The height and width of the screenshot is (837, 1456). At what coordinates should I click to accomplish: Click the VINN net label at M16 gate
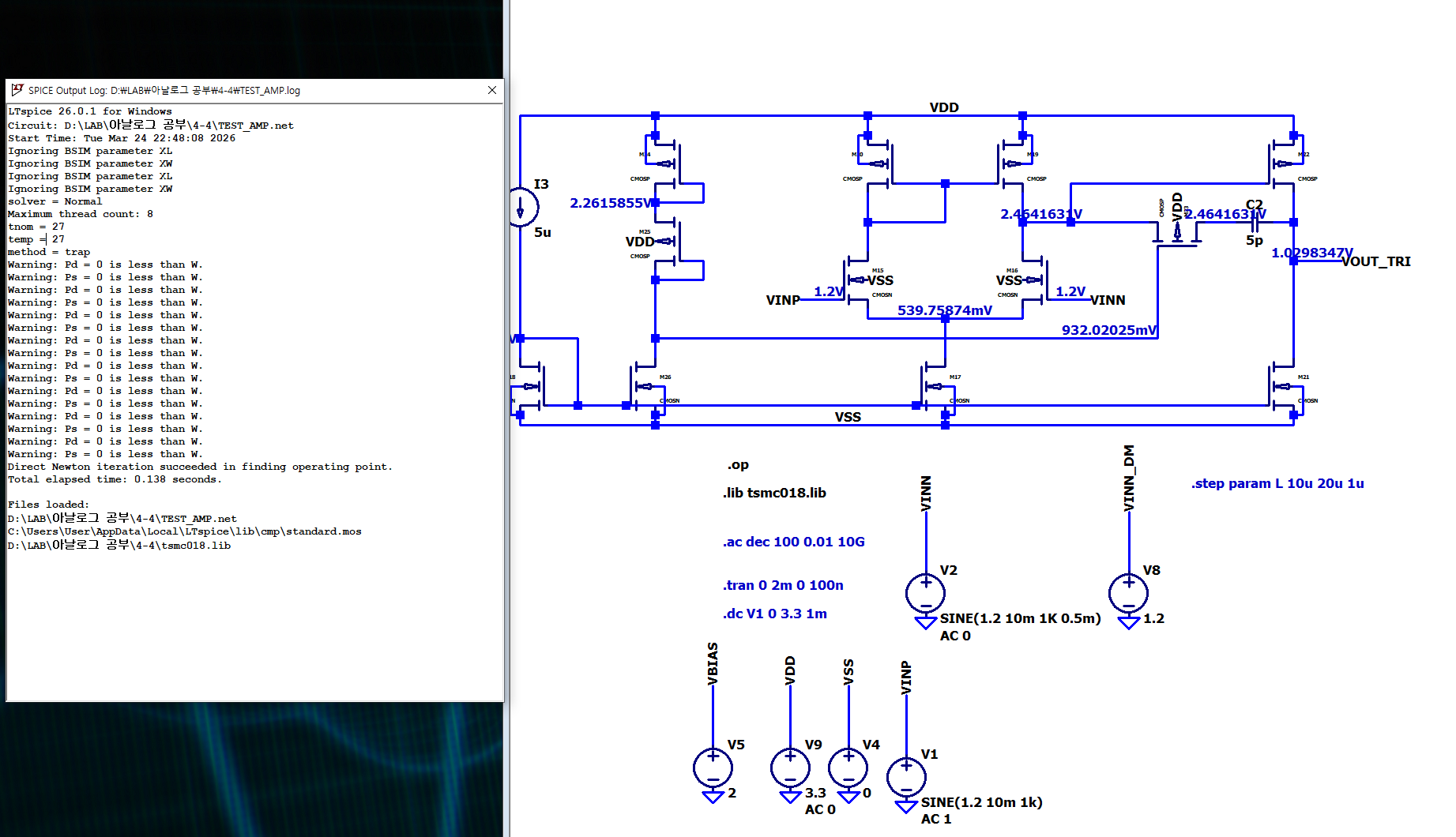pyautogui.click(x=1108, y=300)
